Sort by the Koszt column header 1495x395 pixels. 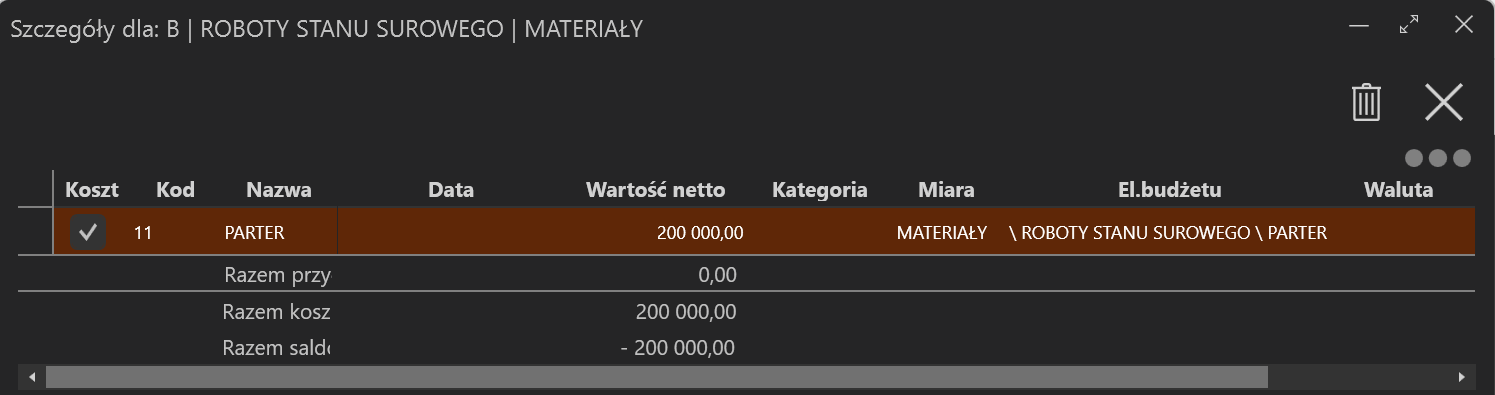point(92,189)
